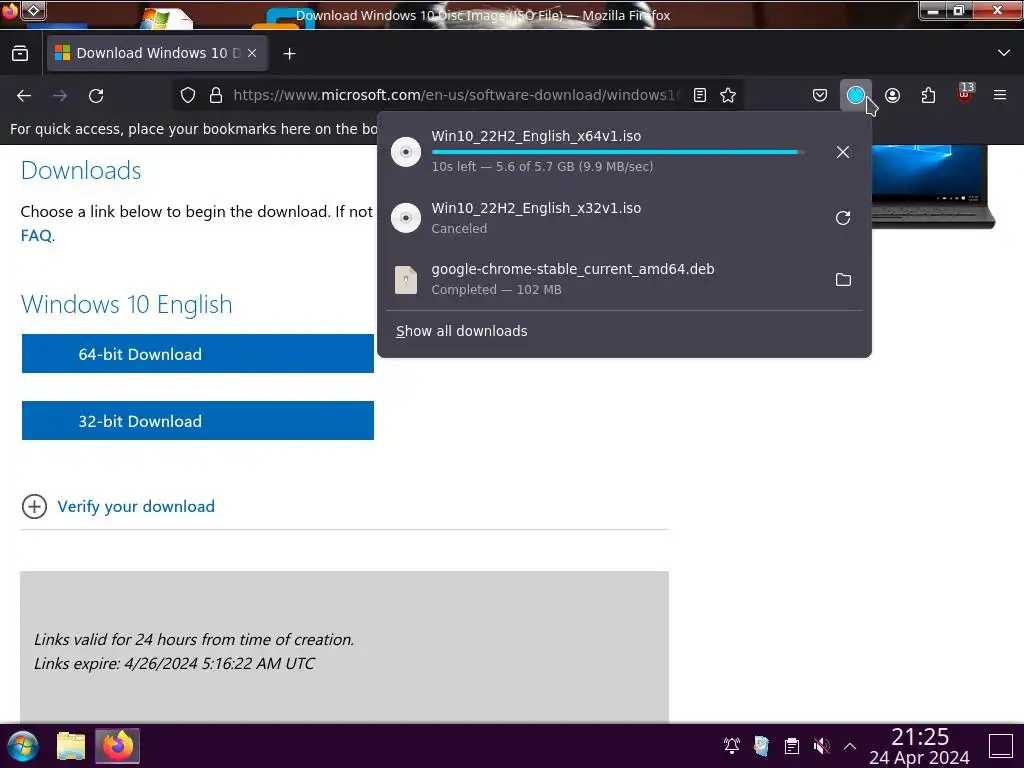Select Win10_22H2_English_x64v1.iso download entry

coord(624,151)
